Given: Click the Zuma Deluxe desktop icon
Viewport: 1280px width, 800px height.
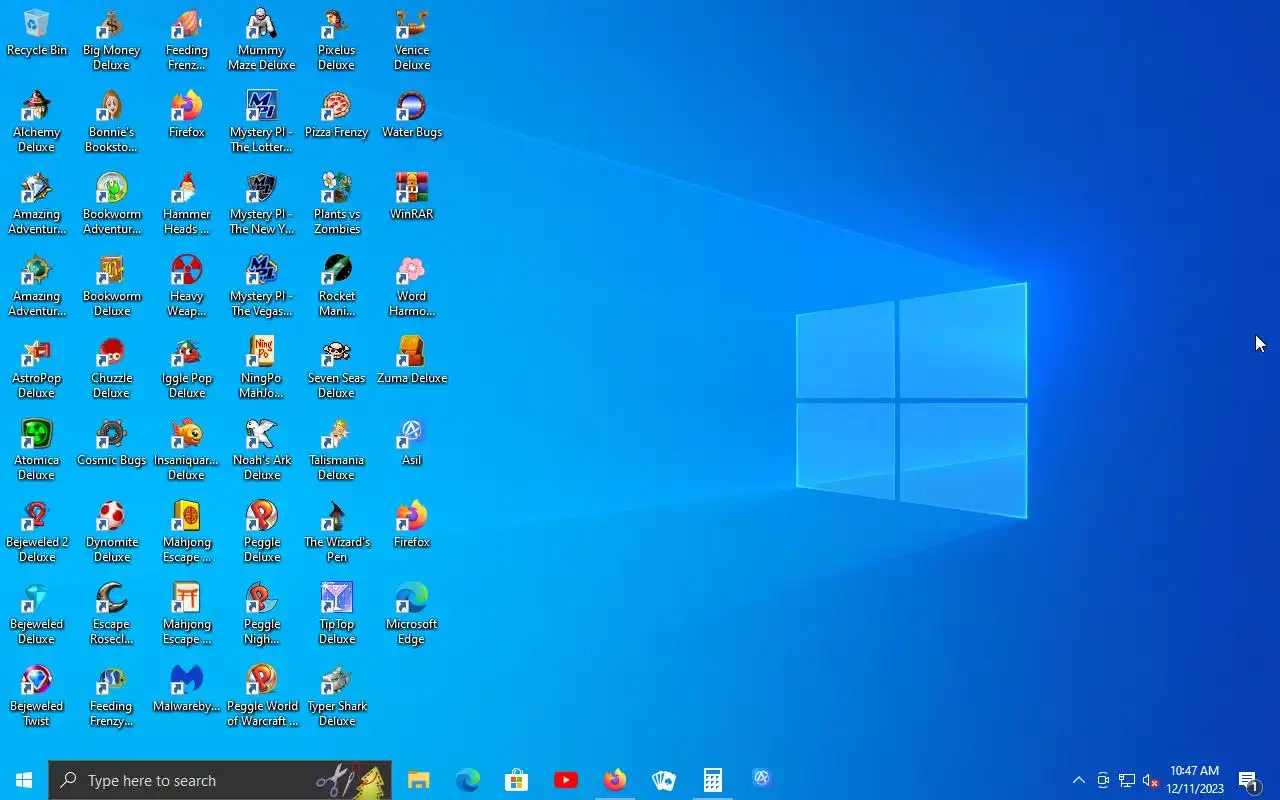Looking at the screenshot, I should (412, 361).
